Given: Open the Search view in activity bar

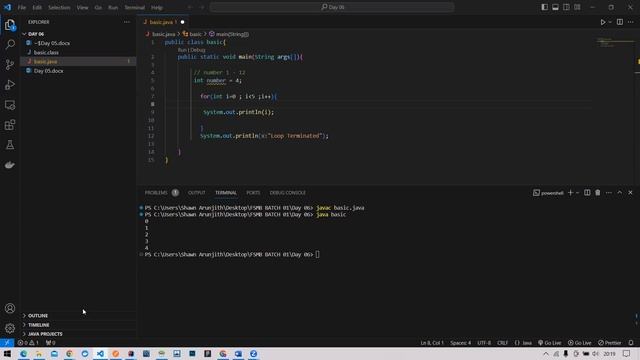Looking at the screenshot, I should click(10, 44).
